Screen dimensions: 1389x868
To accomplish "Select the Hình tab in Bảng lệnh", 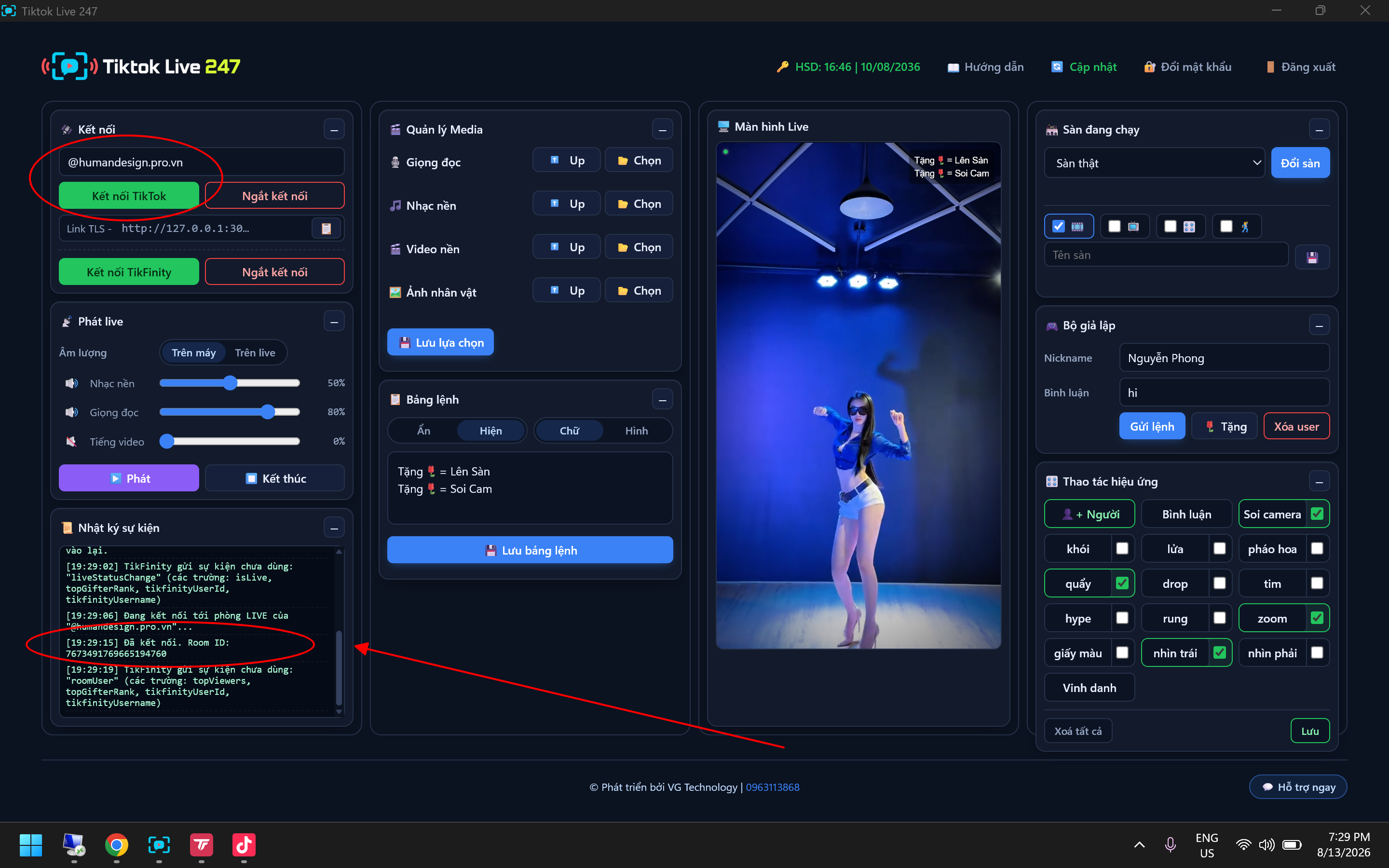I will pyautogui.click(x=637, y=431).
